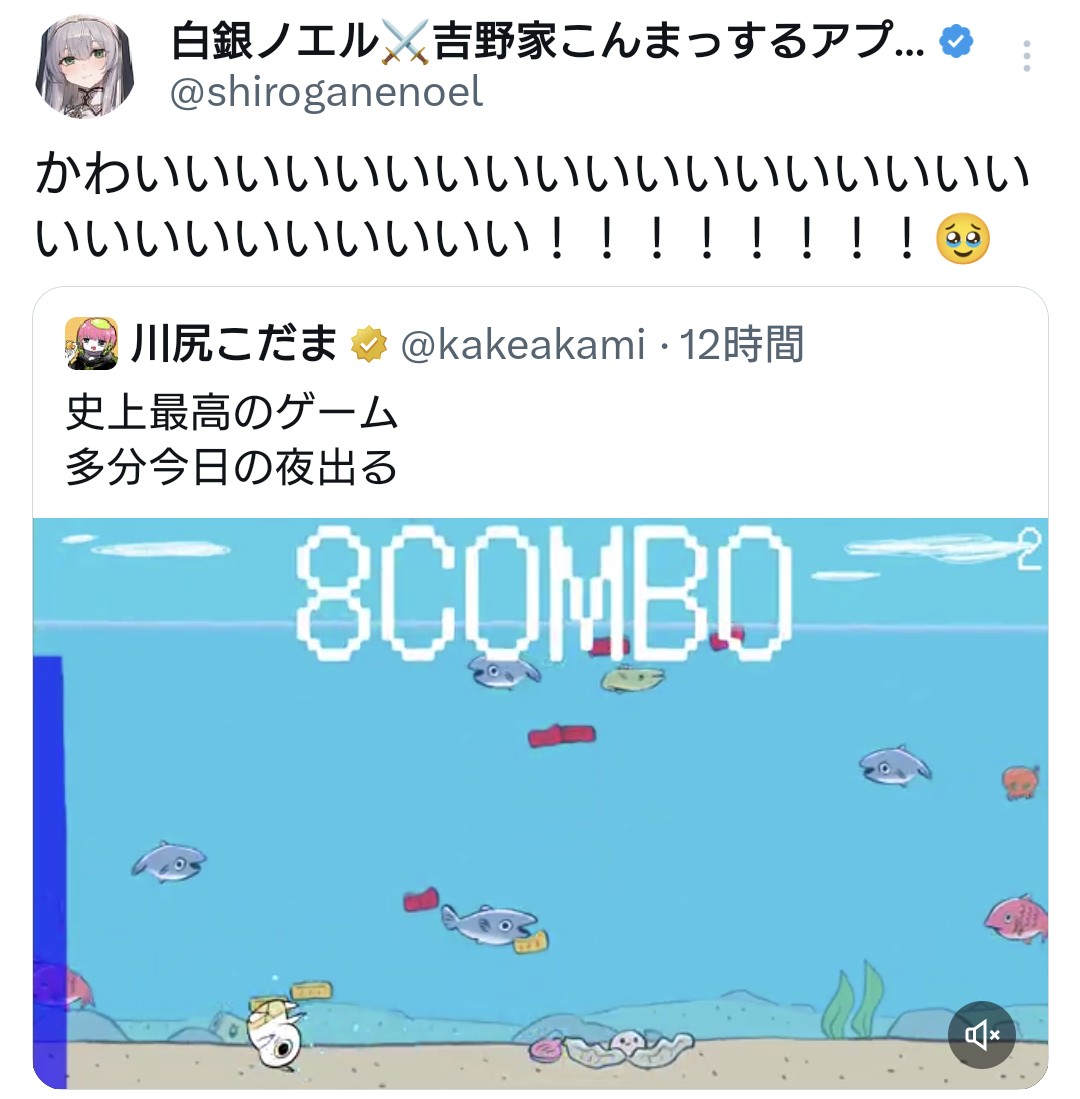Screen dimensions: 1080x1099
Task: Open the three-dot more options menu
Action: tap(1026, 55)
